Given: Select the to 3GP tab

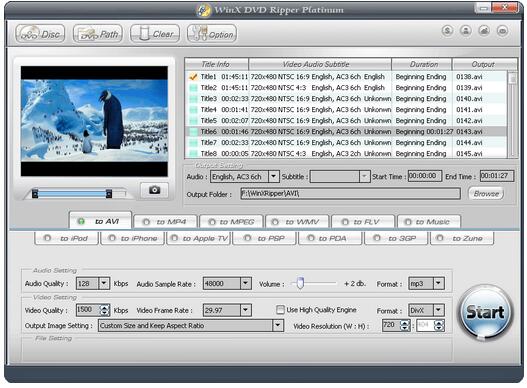Looking at the screenshot, I should pos(396,238).
